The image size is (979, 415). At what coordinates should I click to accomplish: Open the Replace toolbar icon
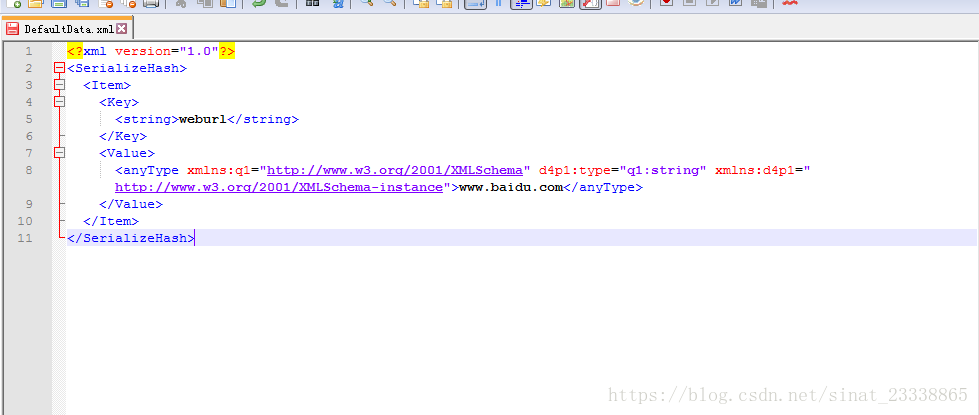pos(338,3)
